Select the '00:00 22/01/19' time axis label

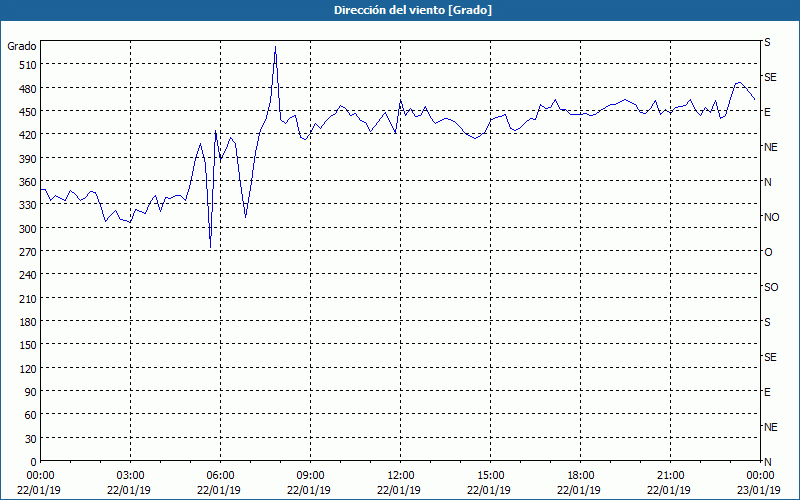[x=40, y=483]
